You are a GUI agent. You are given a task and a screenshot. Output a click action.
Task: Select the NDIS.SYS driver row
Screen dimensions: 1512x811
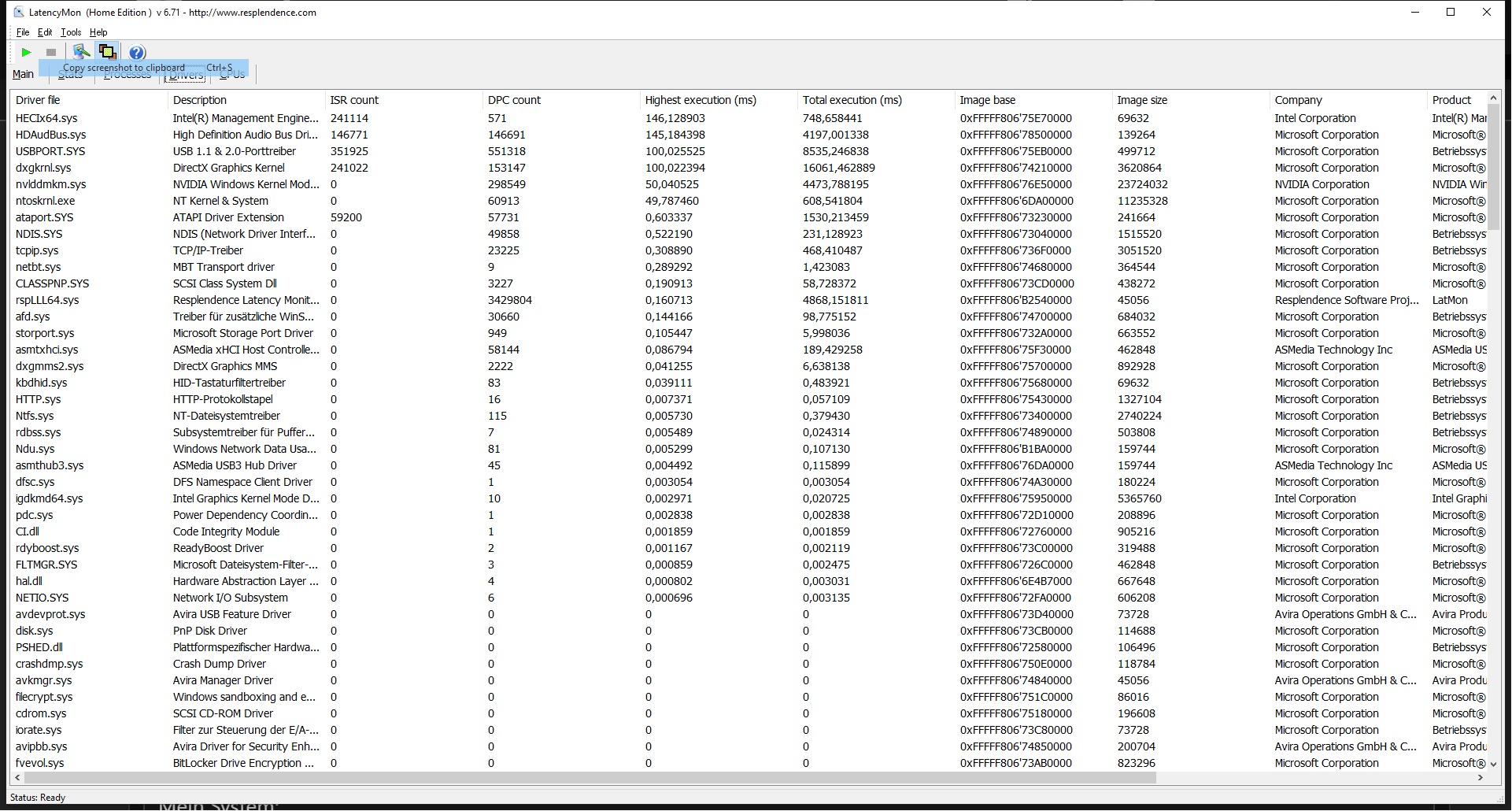(x=749, y=234)
